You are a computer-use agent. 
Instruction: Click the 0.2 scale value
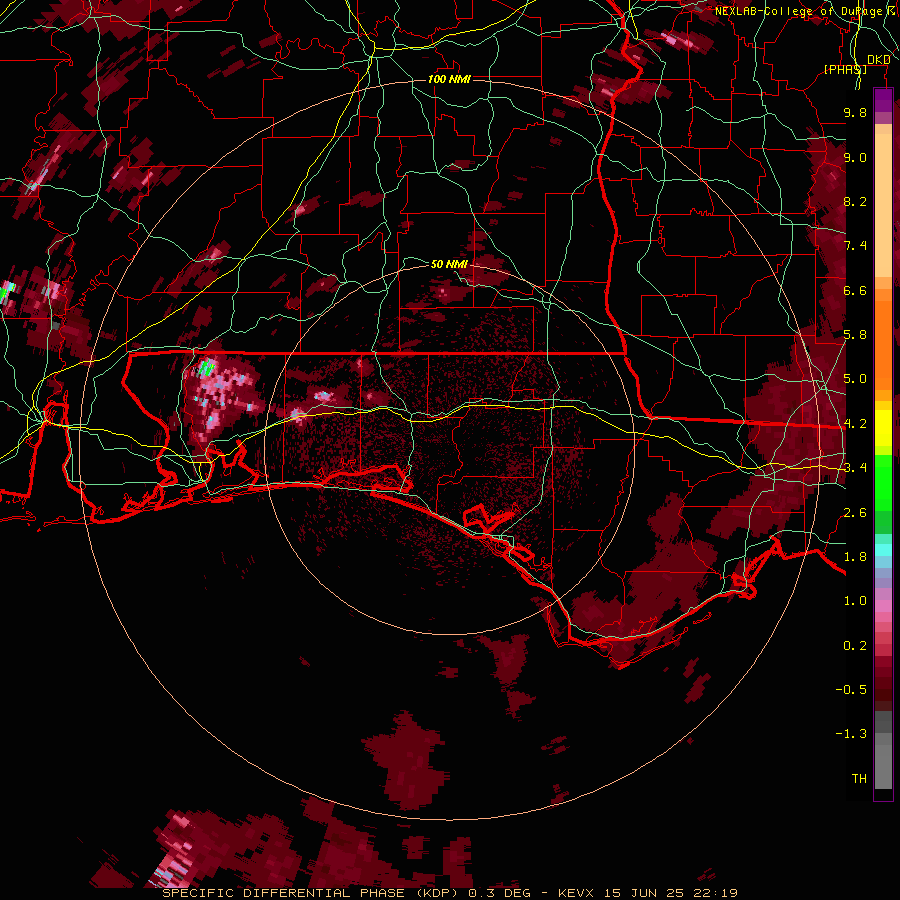[855, 646]
